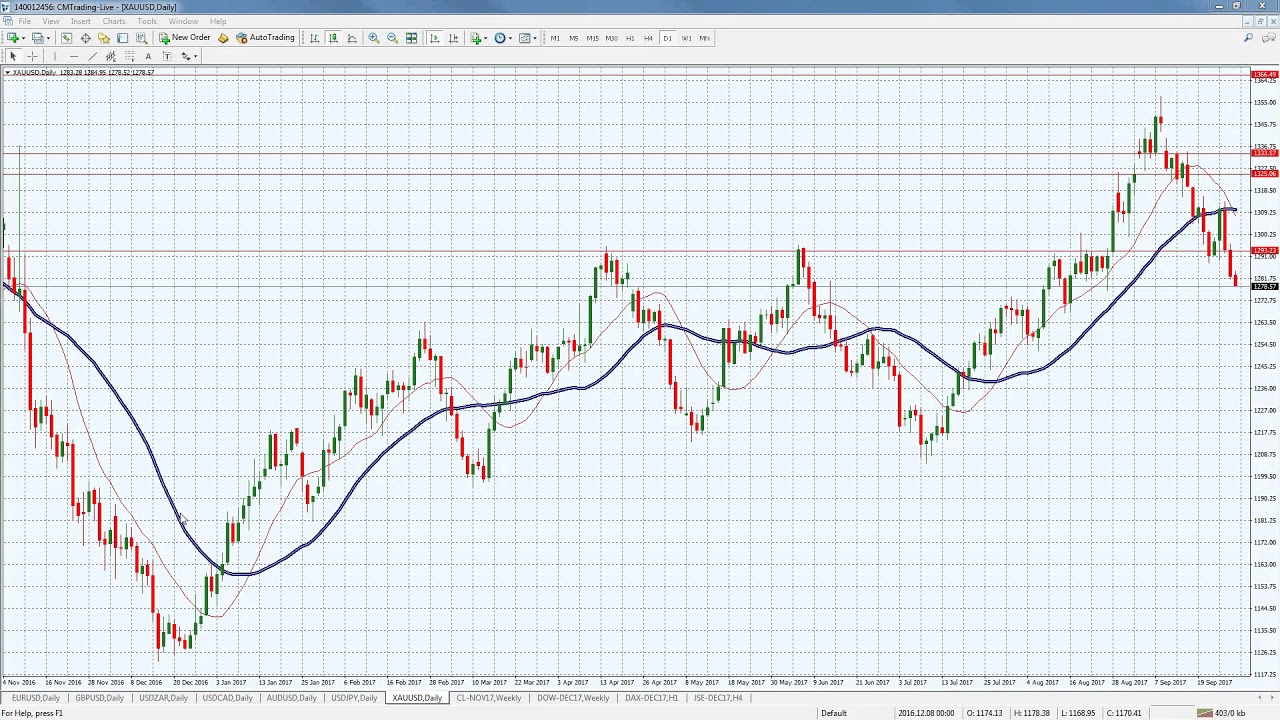Open the MetaEditor icon

tap(223, 38)
